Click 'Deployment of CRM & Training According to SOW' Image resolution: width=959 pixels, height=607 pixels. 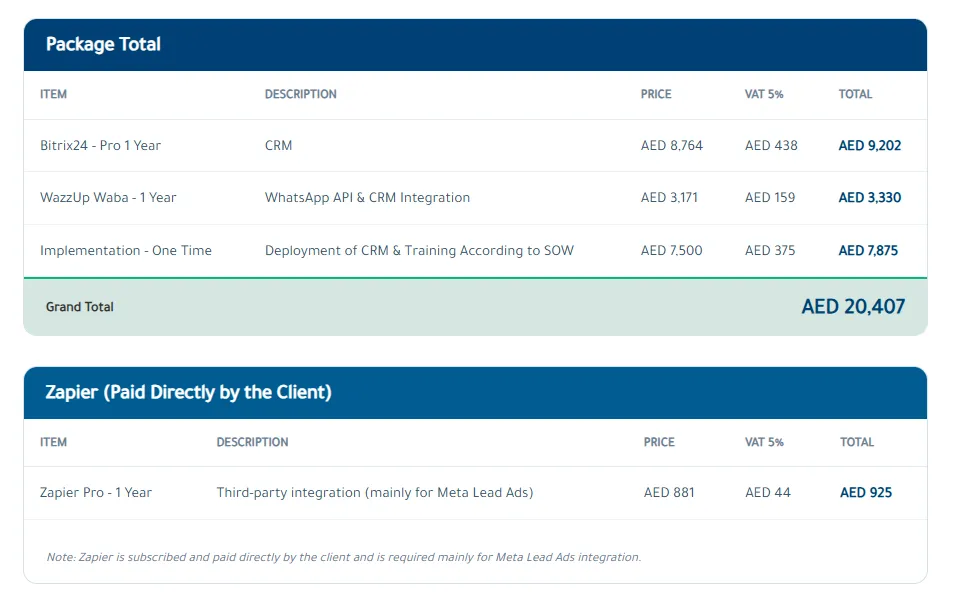(420, 250)
